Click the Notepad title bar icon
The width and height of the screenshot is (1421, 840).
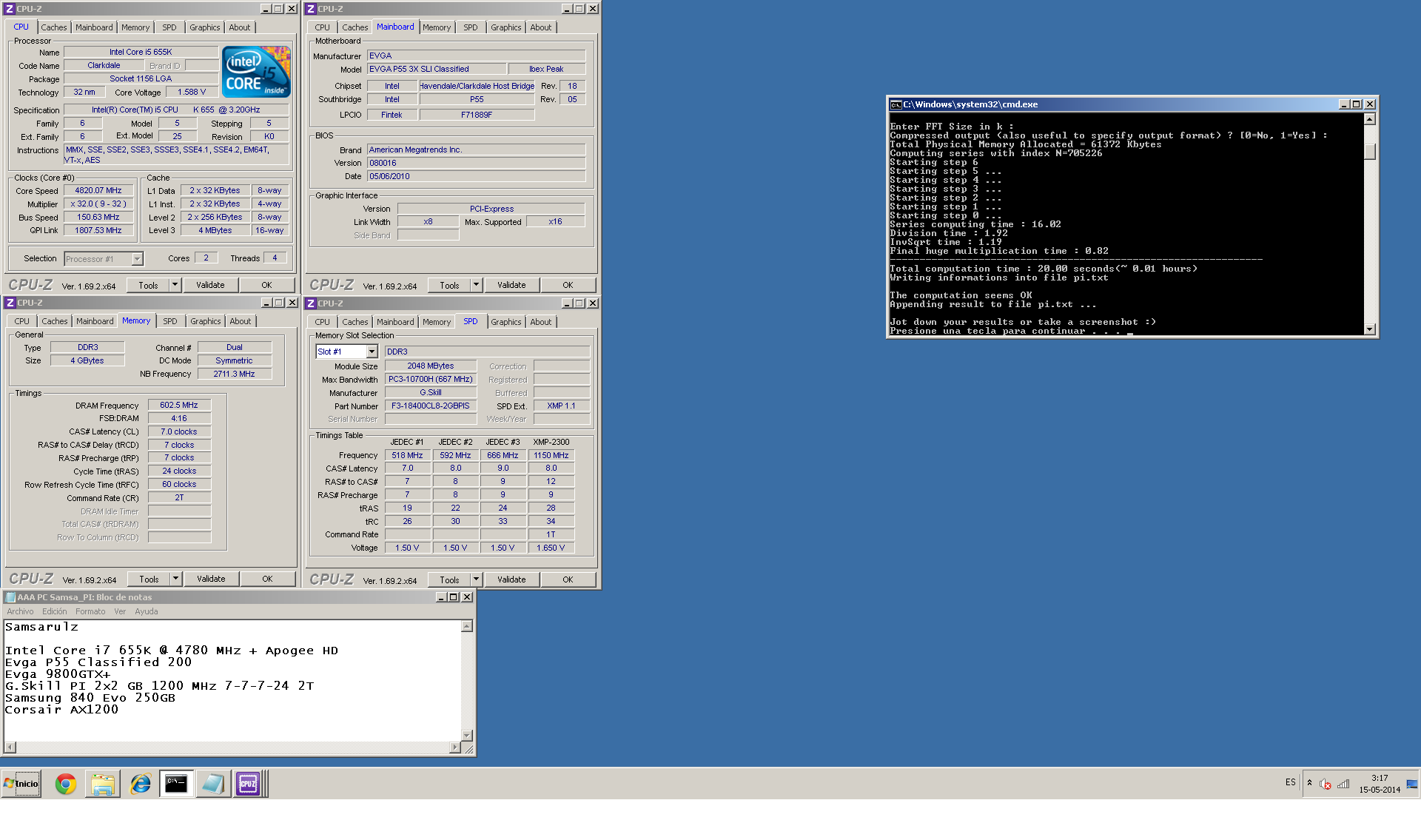[x=10, y=597]
